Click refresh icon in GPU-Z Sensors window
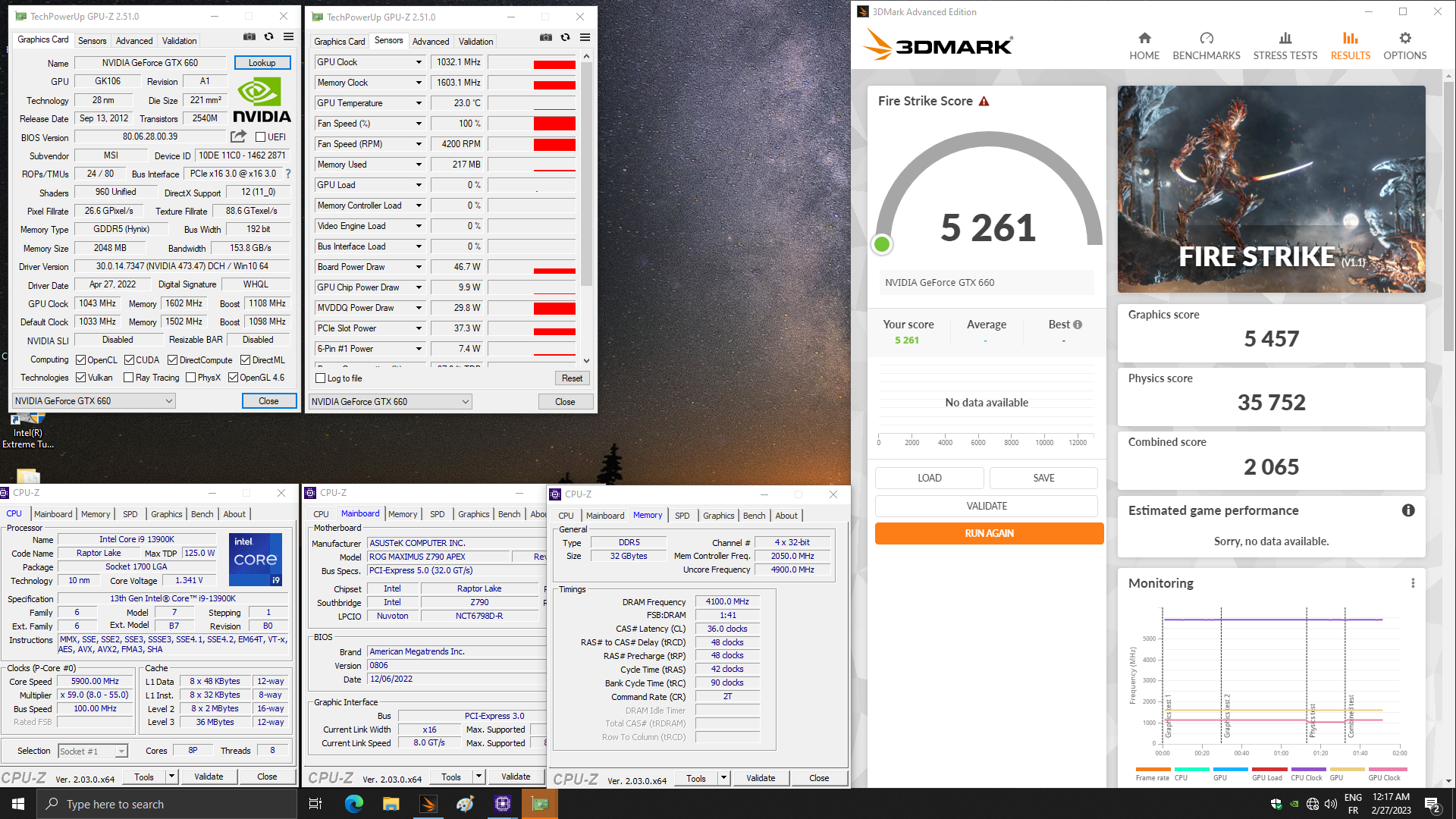Image resolution: width=1456 pixels, height=819 pixels. (x=565, y=37)
